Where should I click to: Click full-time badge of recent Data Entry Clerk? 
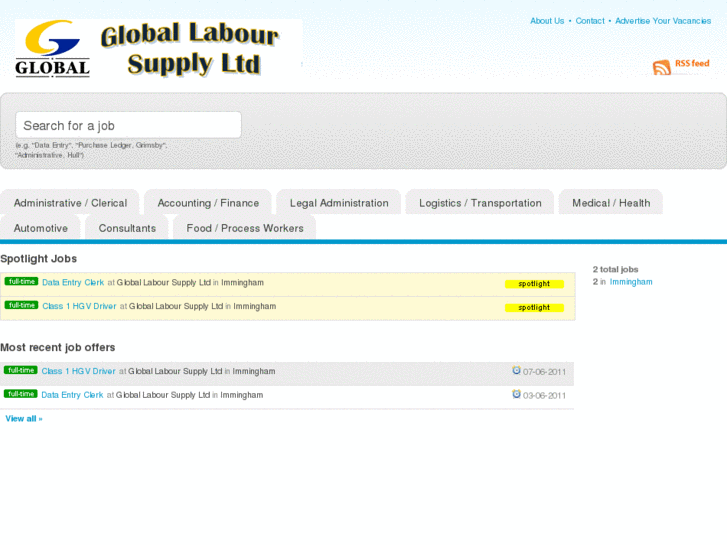(x=20, y=394)
